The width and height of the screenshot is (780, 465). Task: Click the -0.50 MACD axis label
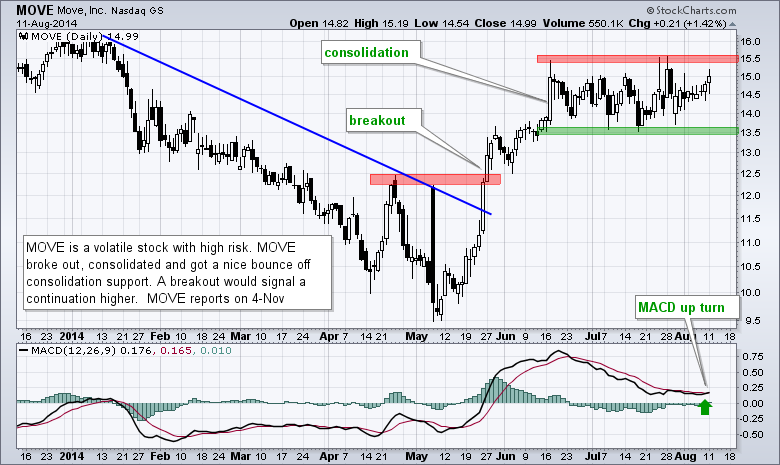[x=751, y=434]
